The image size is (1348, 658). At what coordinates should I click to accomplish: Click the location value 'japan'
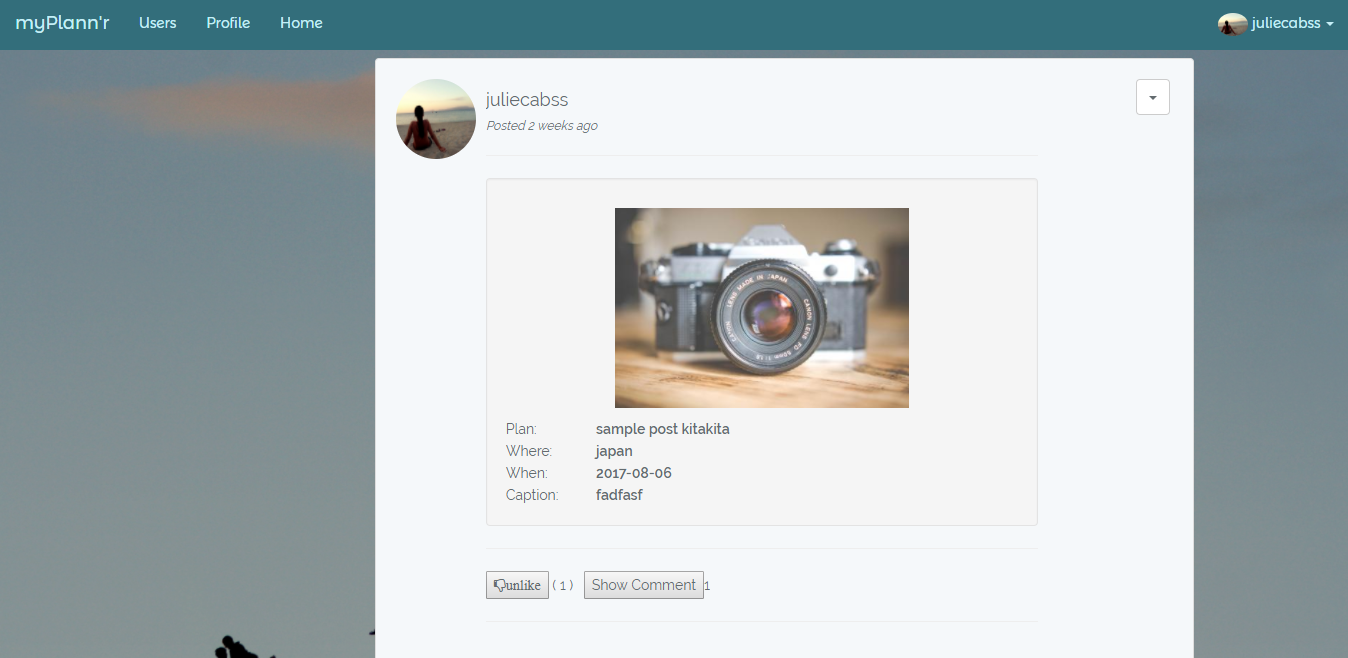point(614,451)
